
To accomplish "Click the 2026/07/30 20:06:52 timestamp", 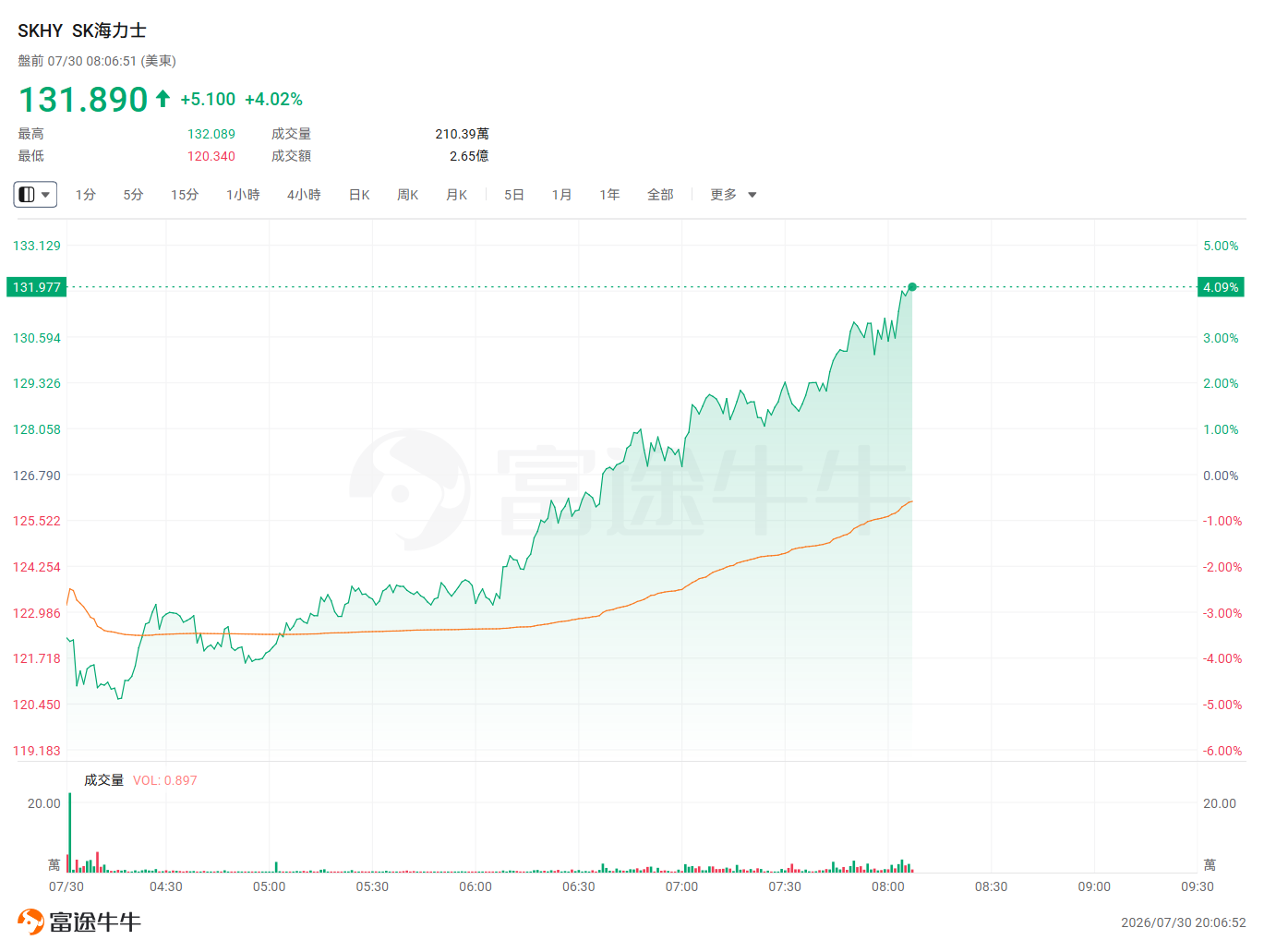I will (x=1184, y=922).
